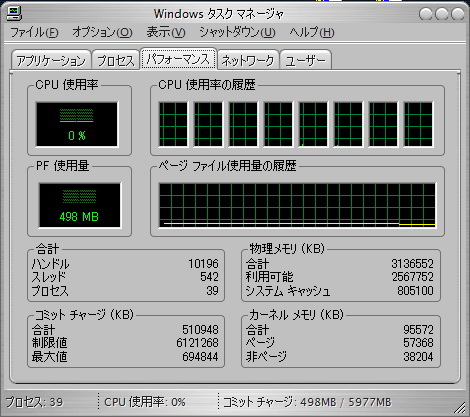Click available memory value 2567752
Image resolution: width=470 pixels, height=417 pixels.
pos(412,277)
